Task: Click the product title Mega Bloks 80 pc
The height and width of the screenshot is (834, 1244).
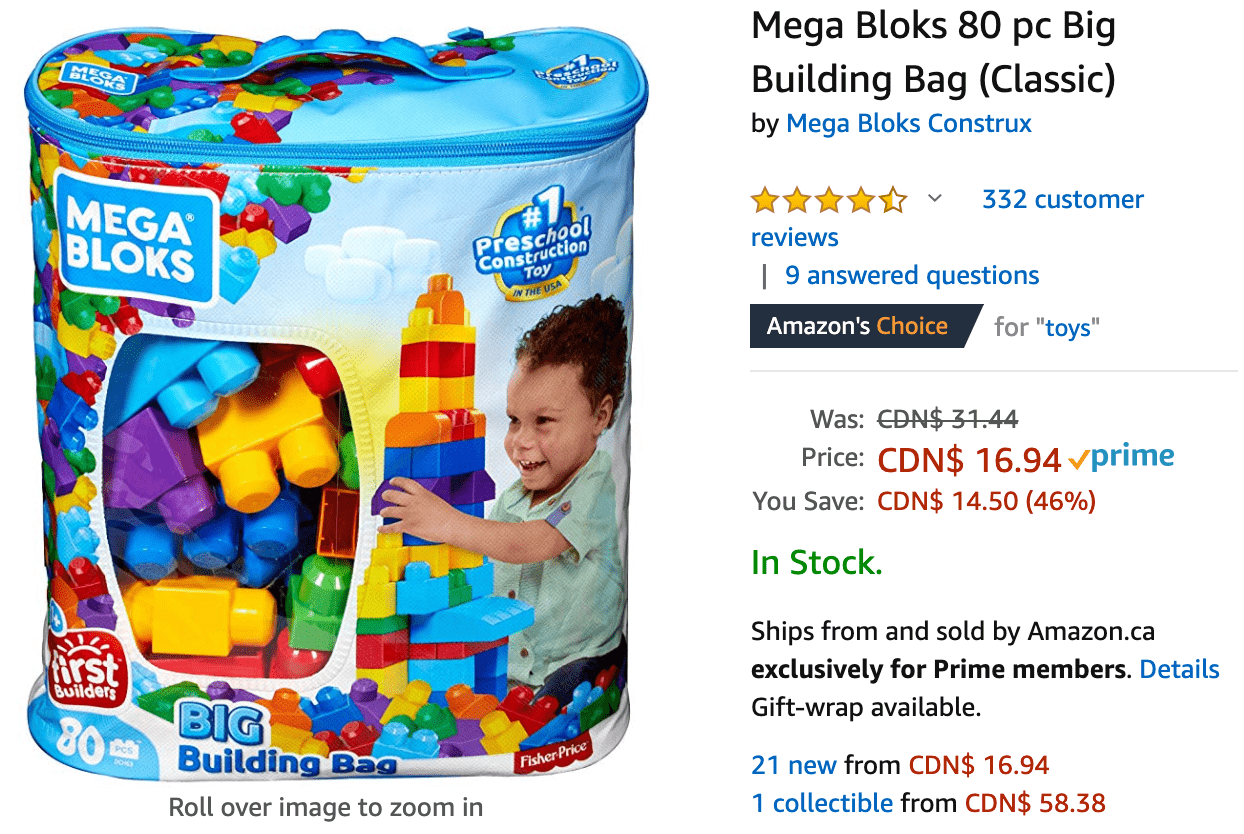Action: 933,52
